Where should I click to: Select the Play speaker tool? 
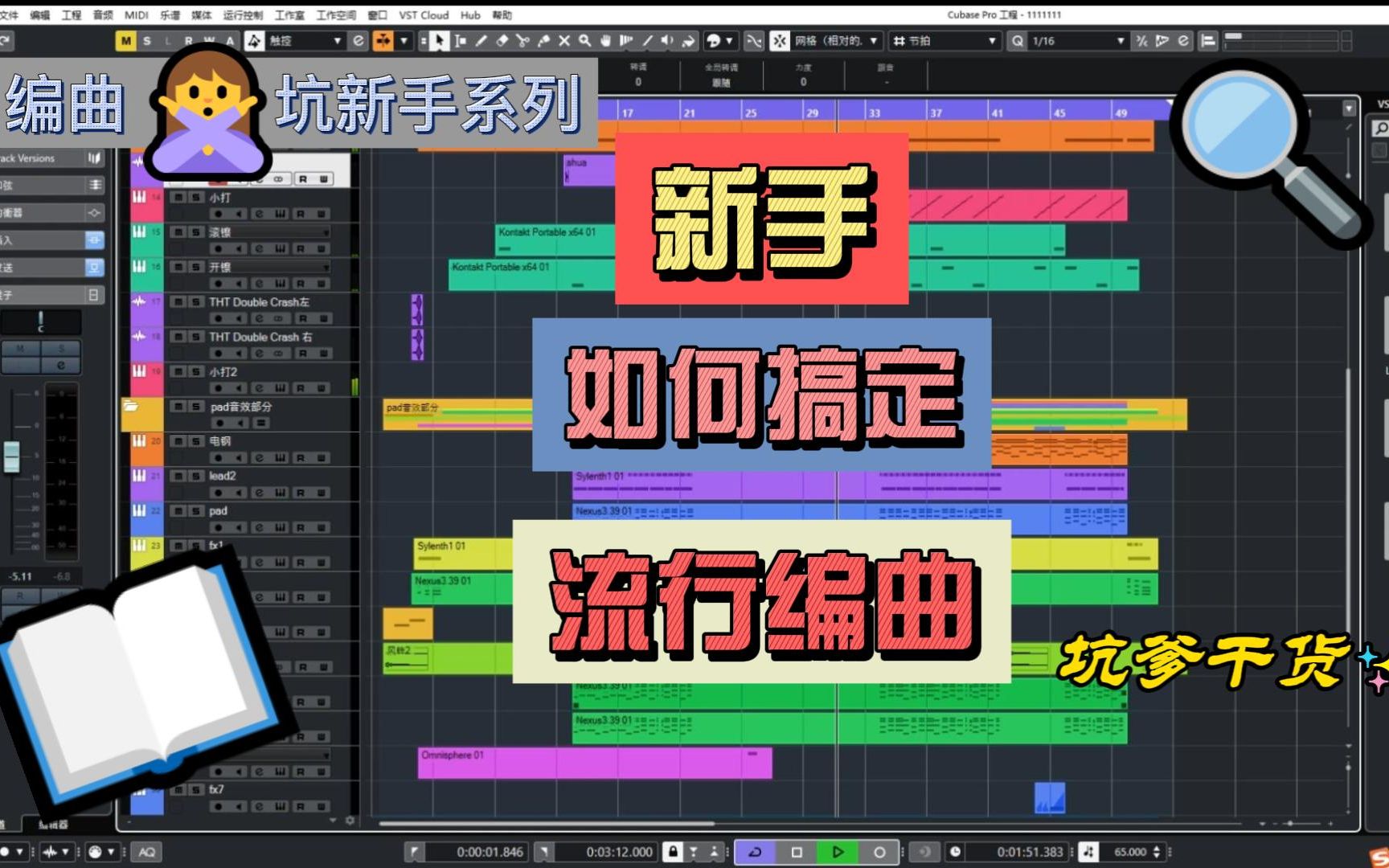point(668,41)
